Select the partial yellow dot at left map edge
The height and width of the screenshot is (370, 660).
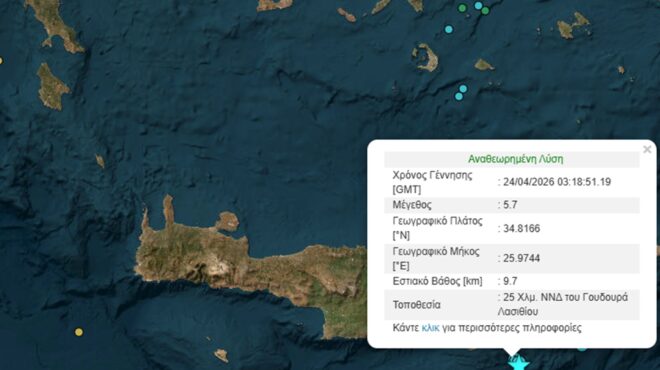click(1, 61)
